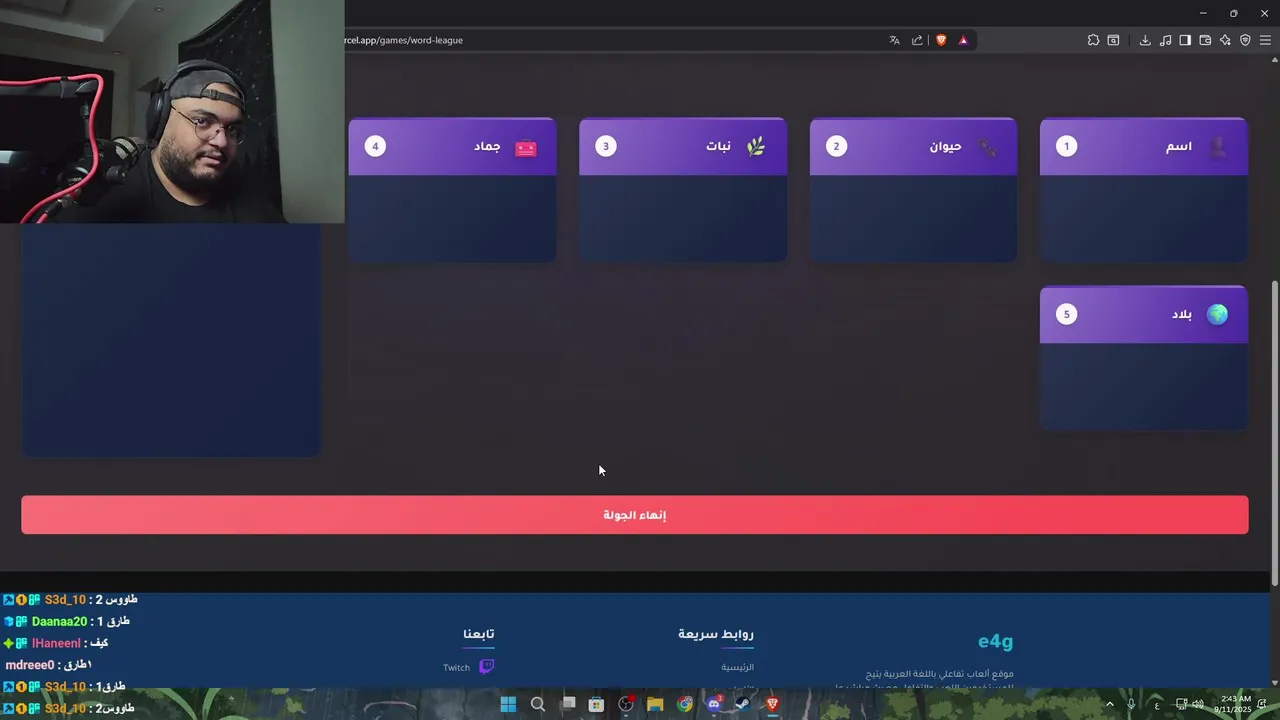The image size is (1280, 720).
Task: Toggle the browser sidebar panel icon
Action: coord(1185,40)
